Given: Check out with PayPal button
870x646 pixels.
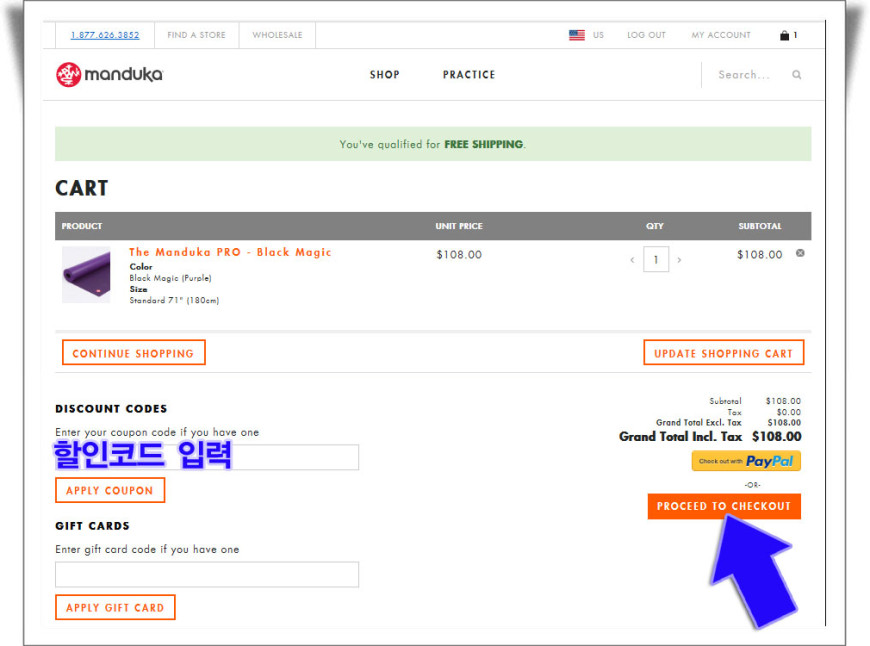Looking at the screenshot, I should pyautogui.click(x=746, y=461).
